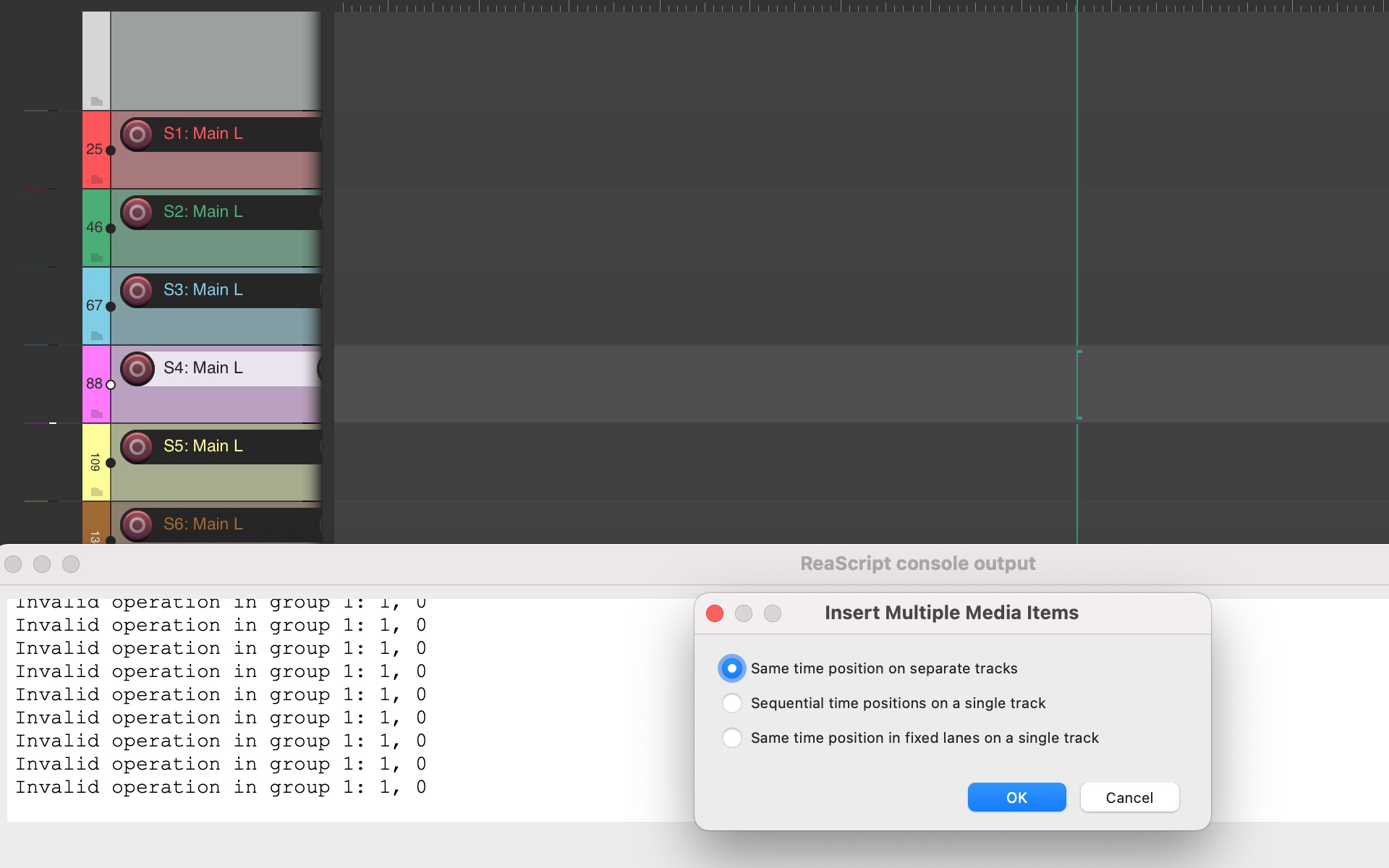Arm recording on S6: Main L track
Screen dimensions: 1389x868
(137, 524)
